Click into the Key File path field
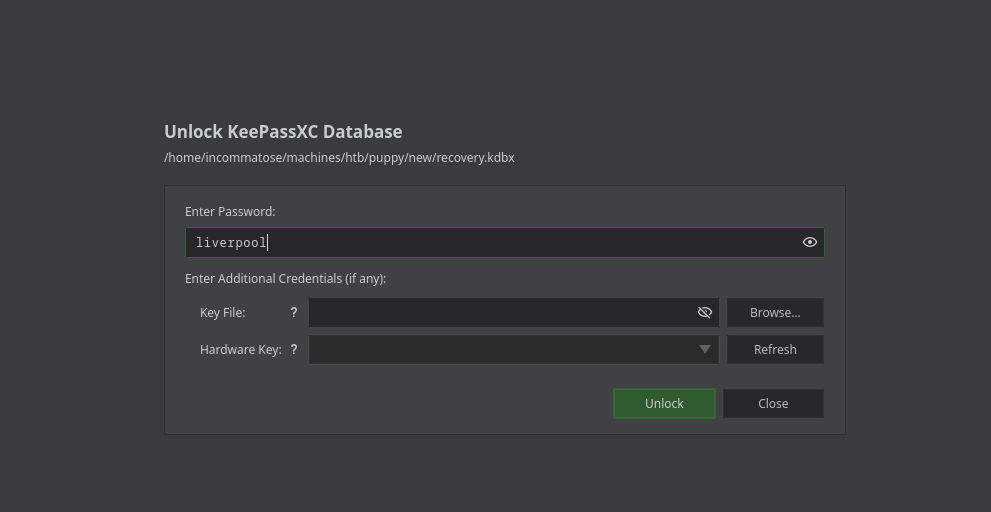Viewport: 991px width, 512px height. (x=500, y=313)
